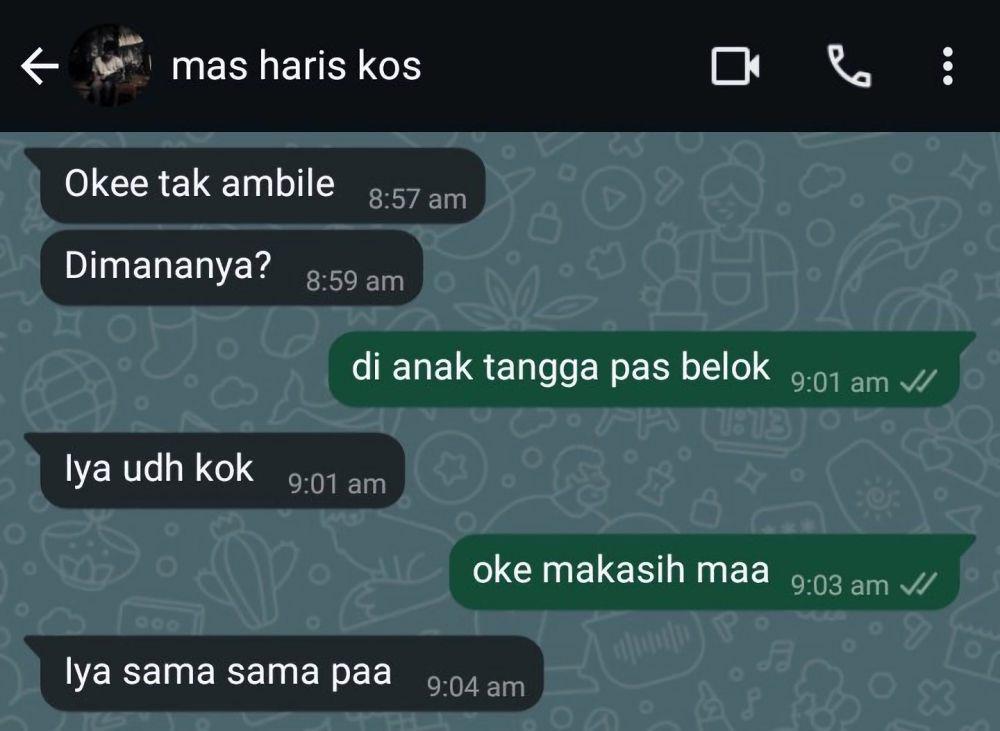
Task: Tap the 9:03 am timestamp on sent message
Action: coord(839,585)
